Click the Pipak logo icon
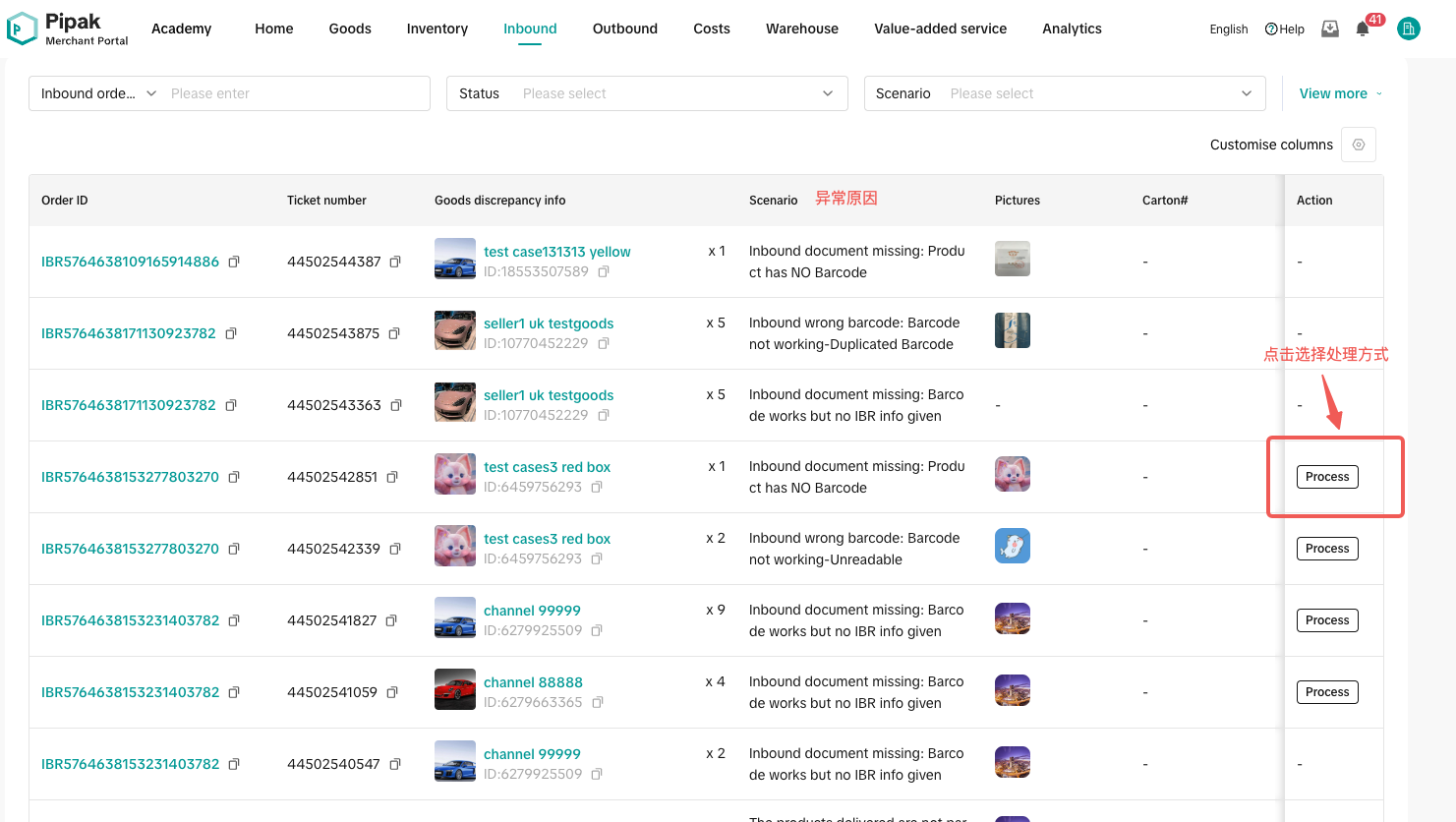This screenshot has width=1456, height=822. [22, 29]
